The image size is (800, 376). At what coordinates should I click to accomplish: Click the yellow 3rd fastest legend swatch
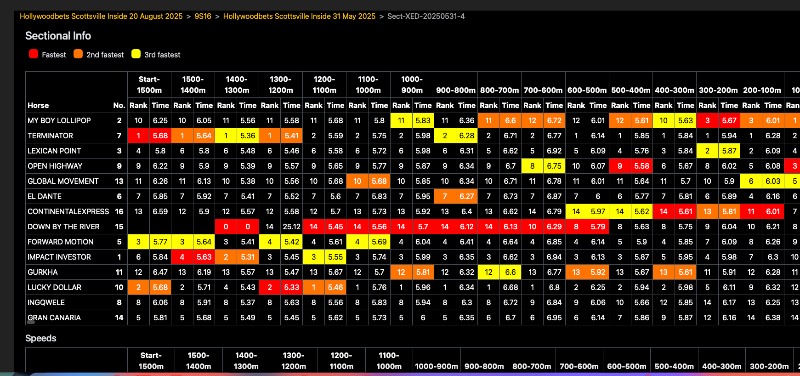click(136, 54)
